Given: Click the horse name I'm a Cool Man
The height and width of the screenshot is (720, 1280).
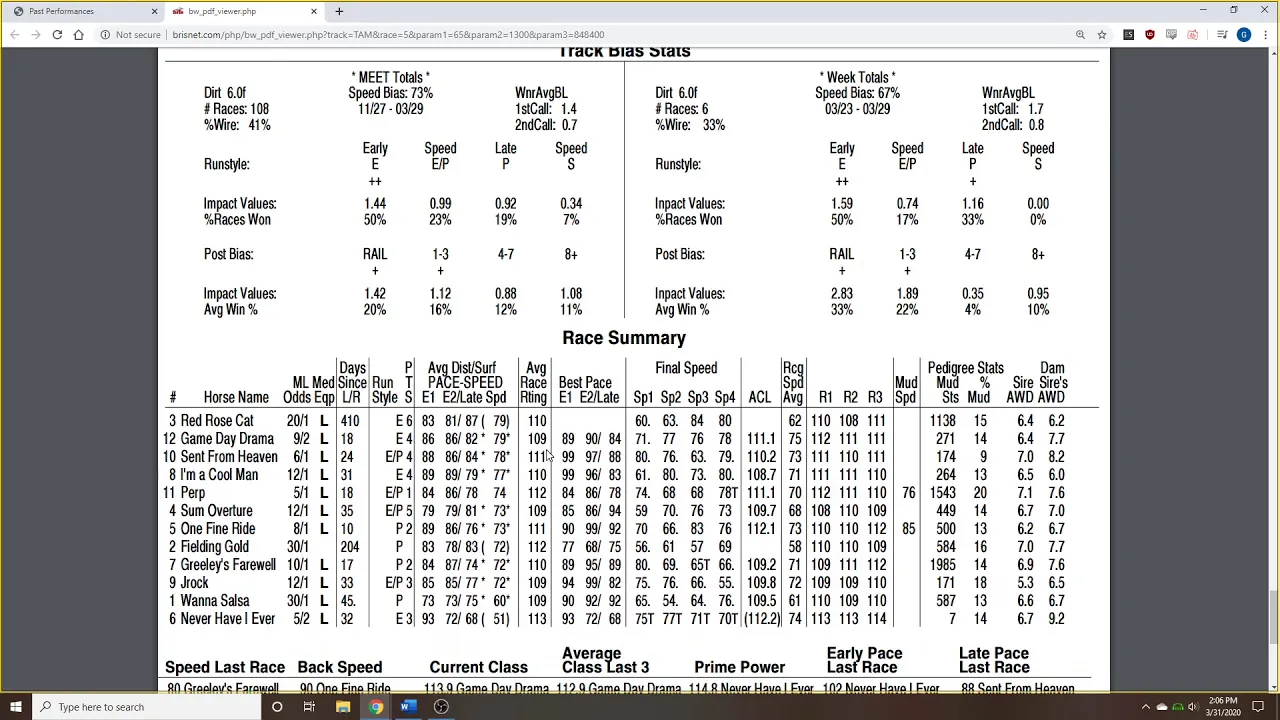Looking at the screenshot, I should (x=219, y=475).
